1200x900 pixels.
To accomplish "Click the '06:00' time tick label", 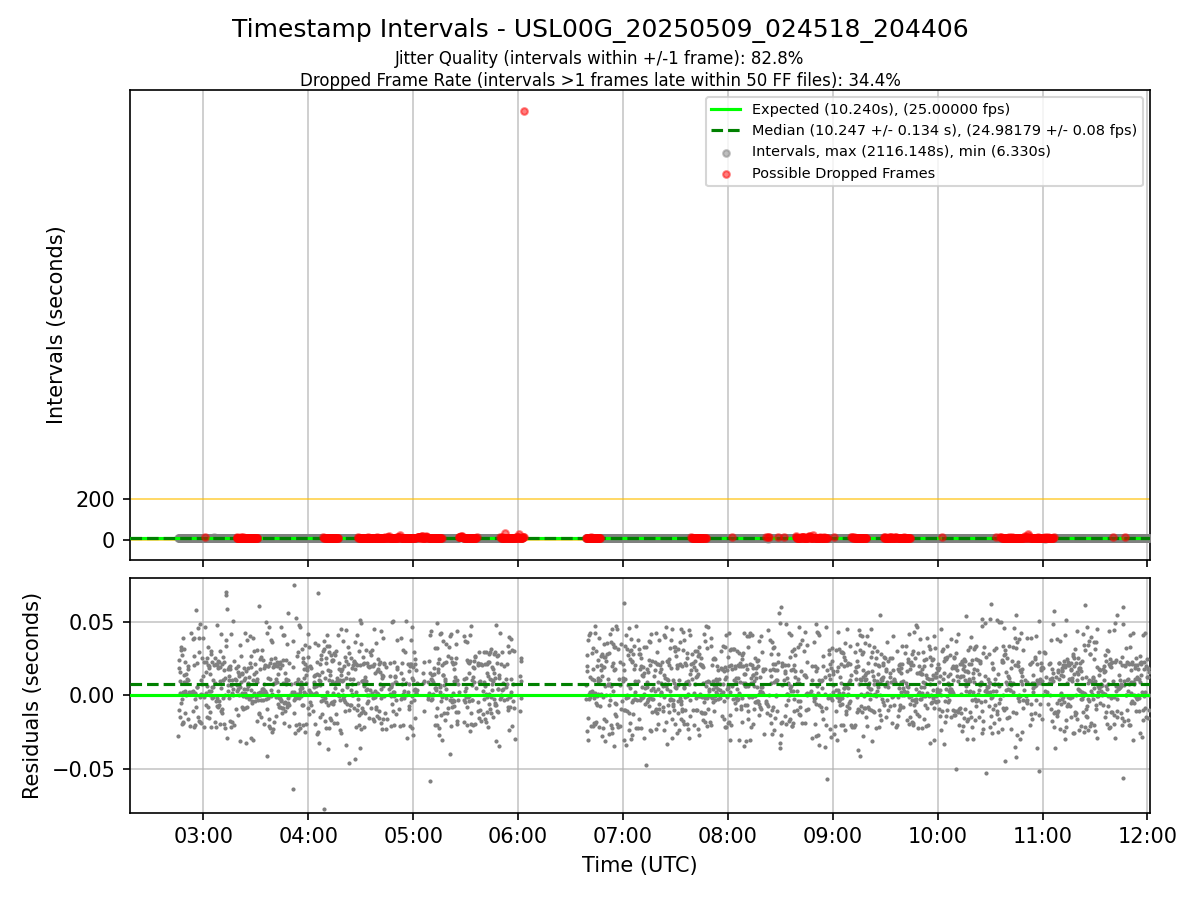I will [518, 835].
